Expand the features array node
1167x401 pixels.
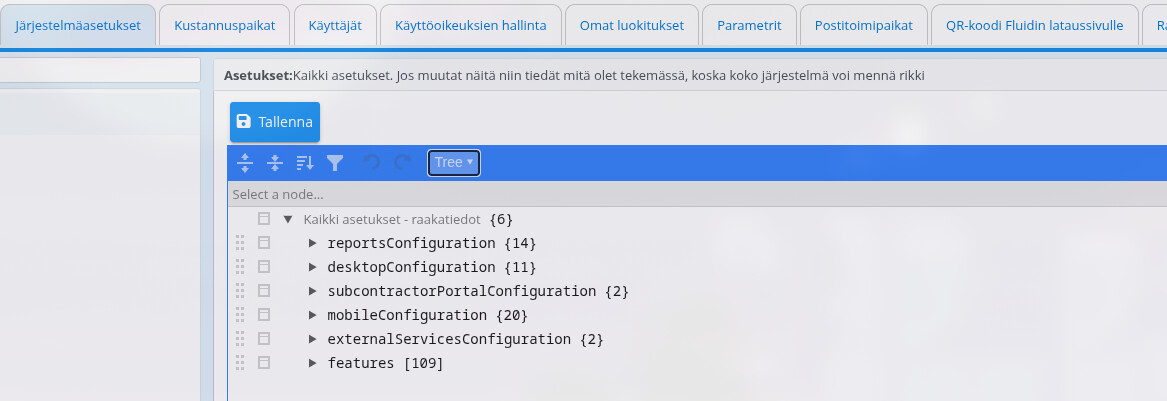pyautogui.click(x=313, y=363)
